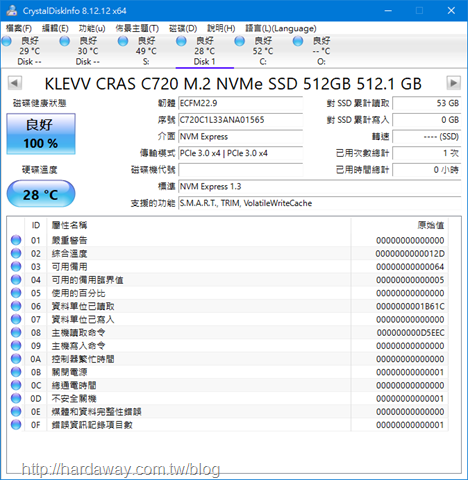Click the status icon of attribute 0B
The width and height of the screenshot is (468, 480).
point(16,372)
